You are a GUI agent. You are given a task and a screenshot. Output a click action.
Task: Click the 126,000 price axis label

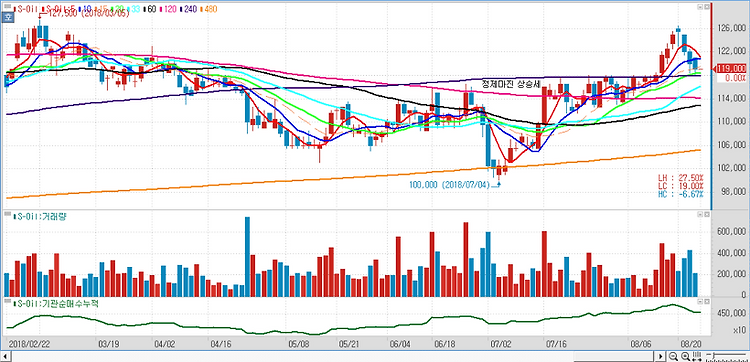pyautogui.click(x=731, y=28)
